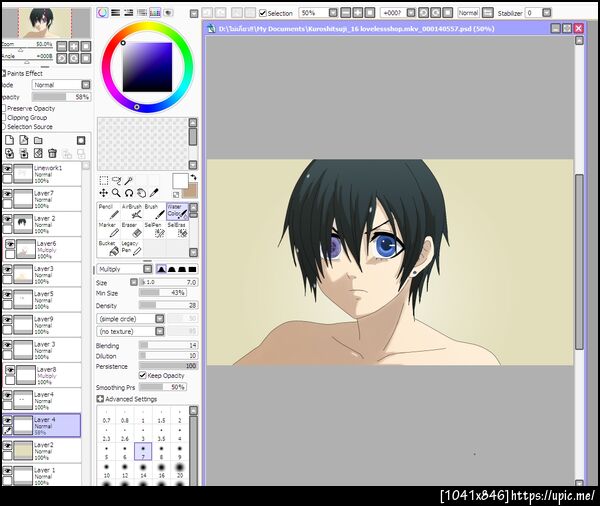
Task: Select the Layer 2 hair layer
Action: (42, 224)
